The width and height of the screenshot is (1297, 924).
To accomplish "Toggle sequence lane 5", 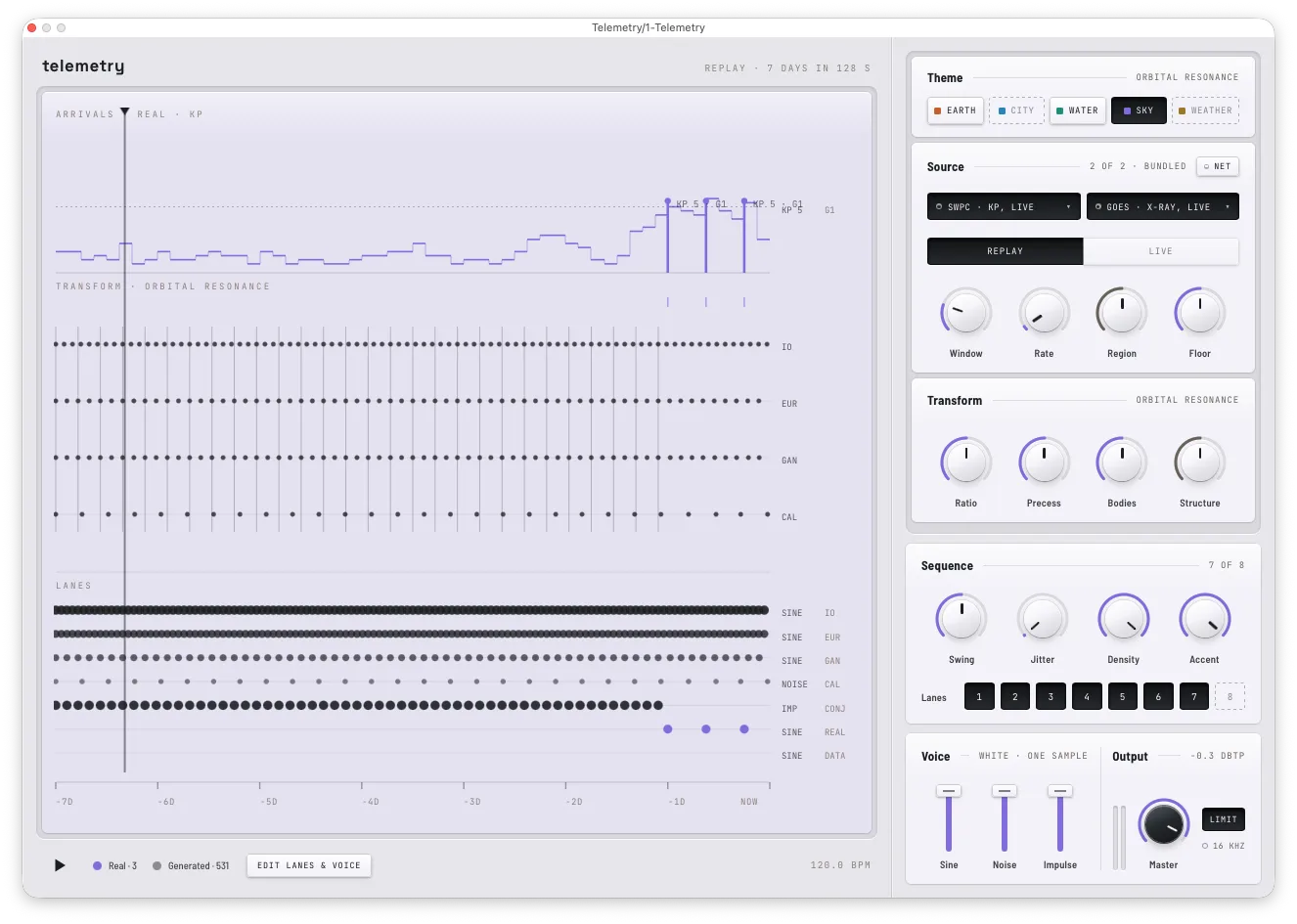I will coord(1123,696).
